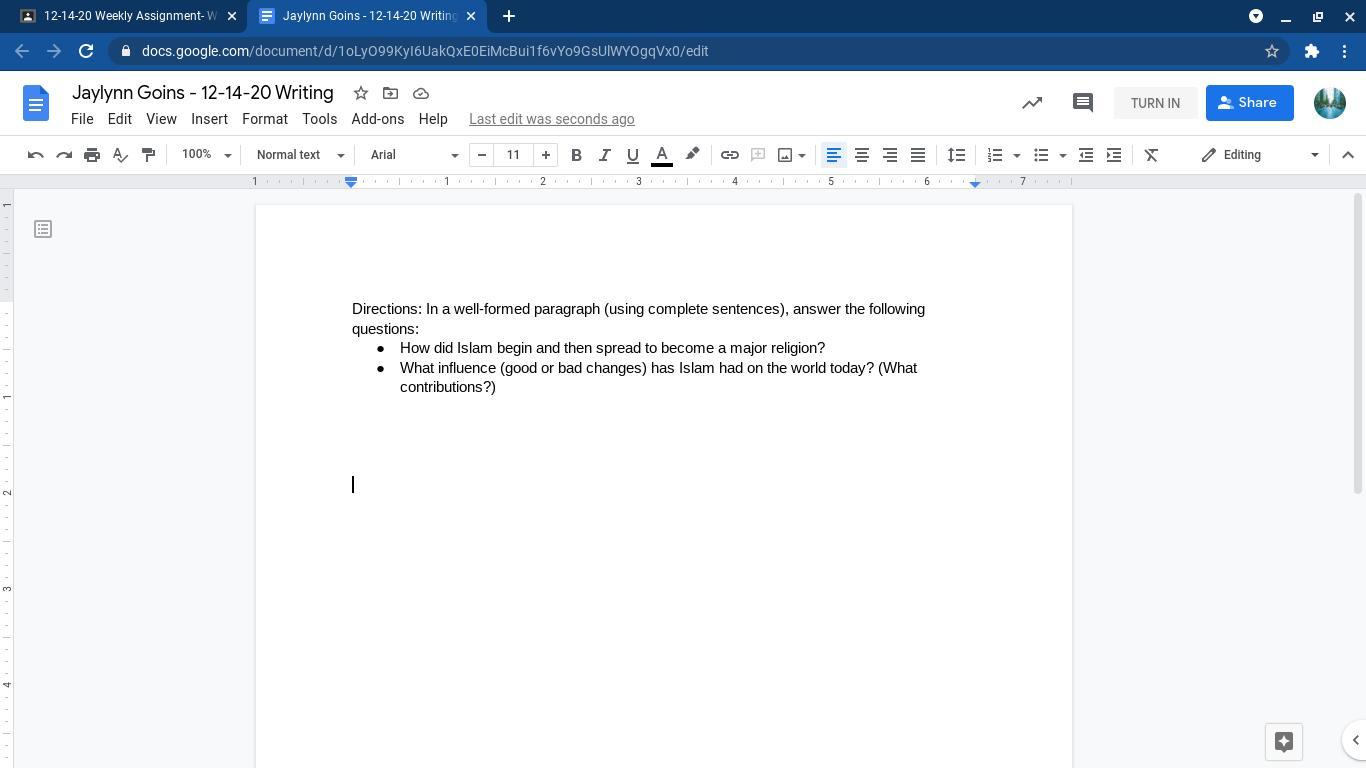Open the Help menu
Viewport: 1366px width, 768px height.
point(433,119)
